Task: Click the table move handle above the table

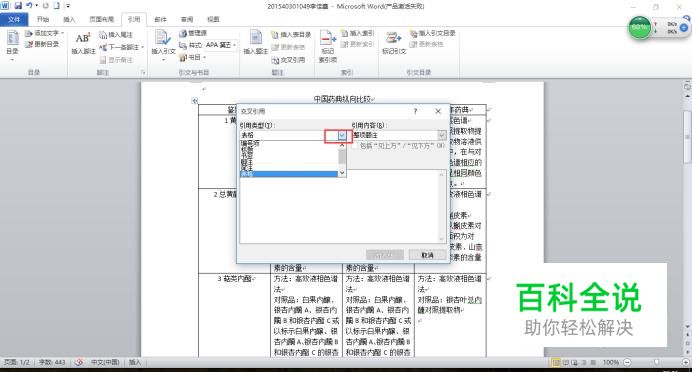Action: 195,101
